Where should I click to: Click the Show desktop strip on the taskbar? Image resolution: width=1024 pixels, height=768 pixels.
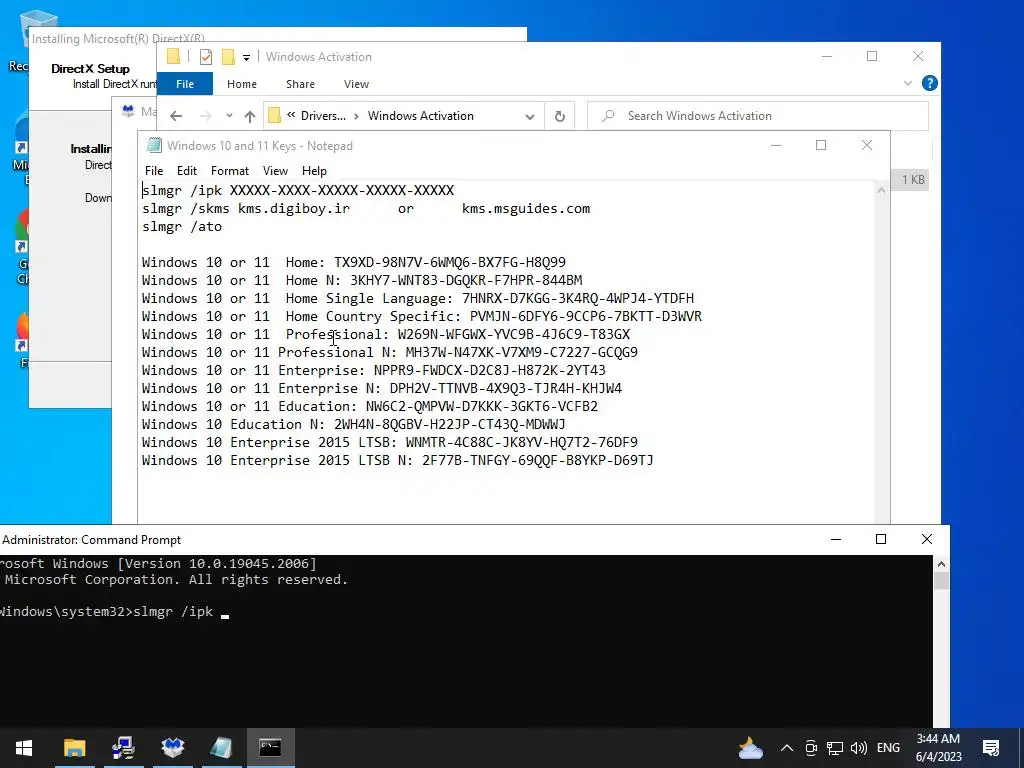pos(1021,748)
